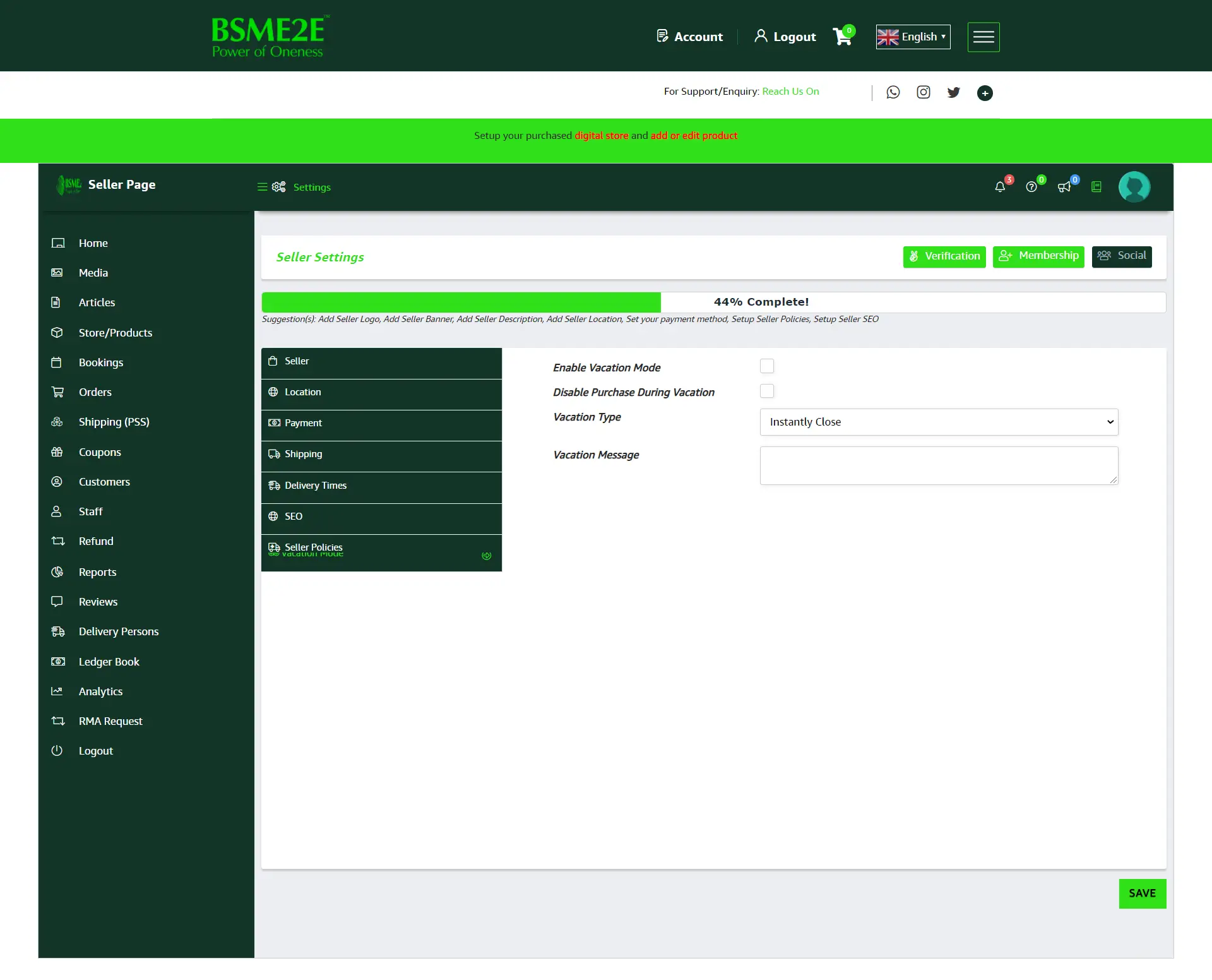Open the green knowledge book icon
Viewport: 1212px width, 980px height.
(1096, 187)
